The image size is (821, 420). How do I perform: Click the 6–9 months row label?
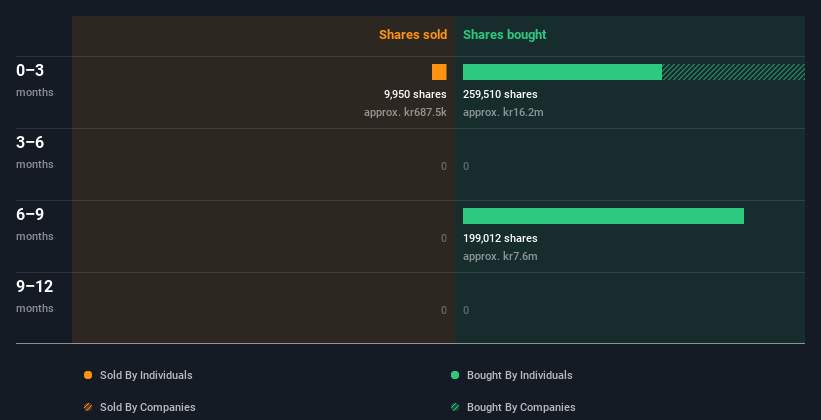[x=35, y=224]
